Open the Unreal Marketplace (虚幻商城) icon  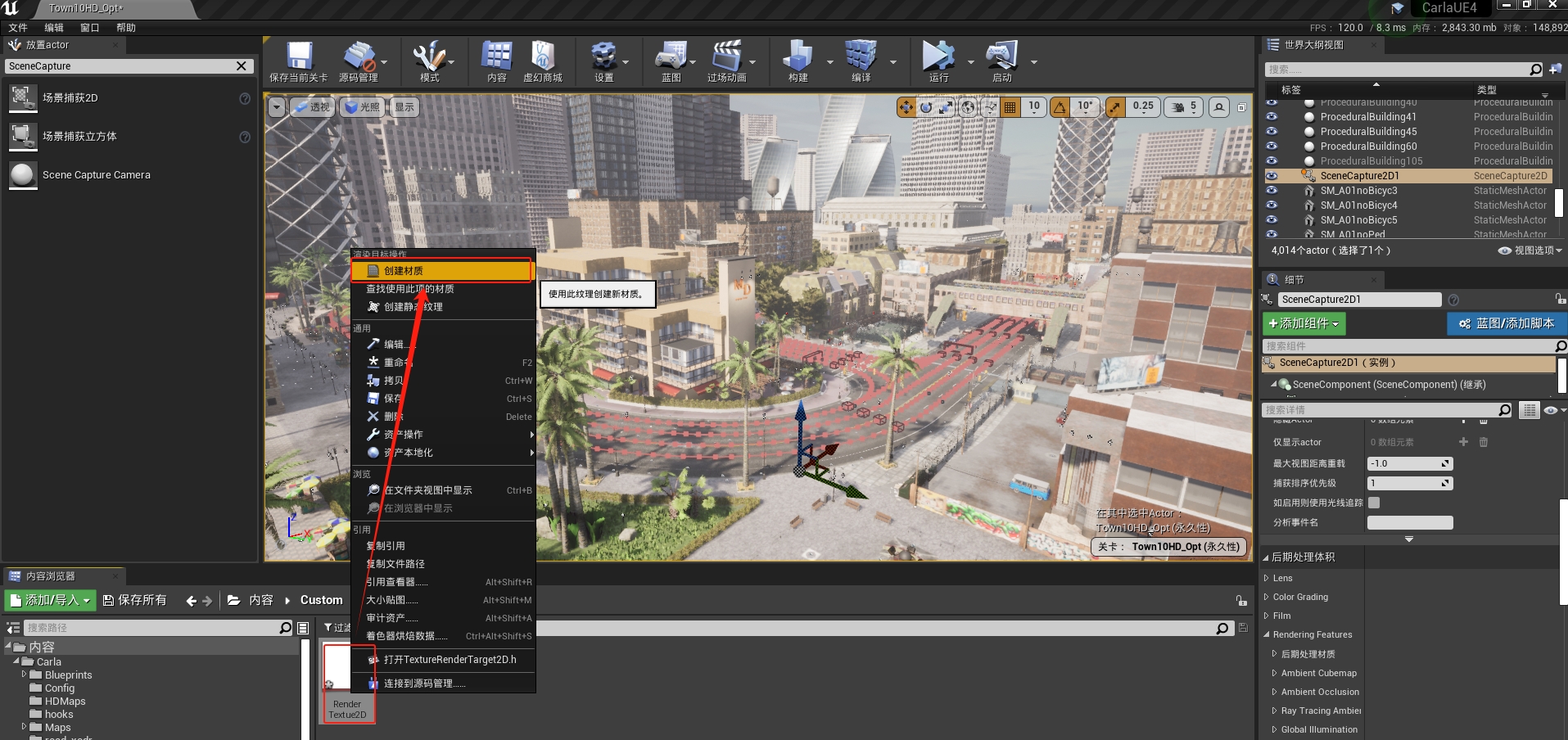[542, 57]
